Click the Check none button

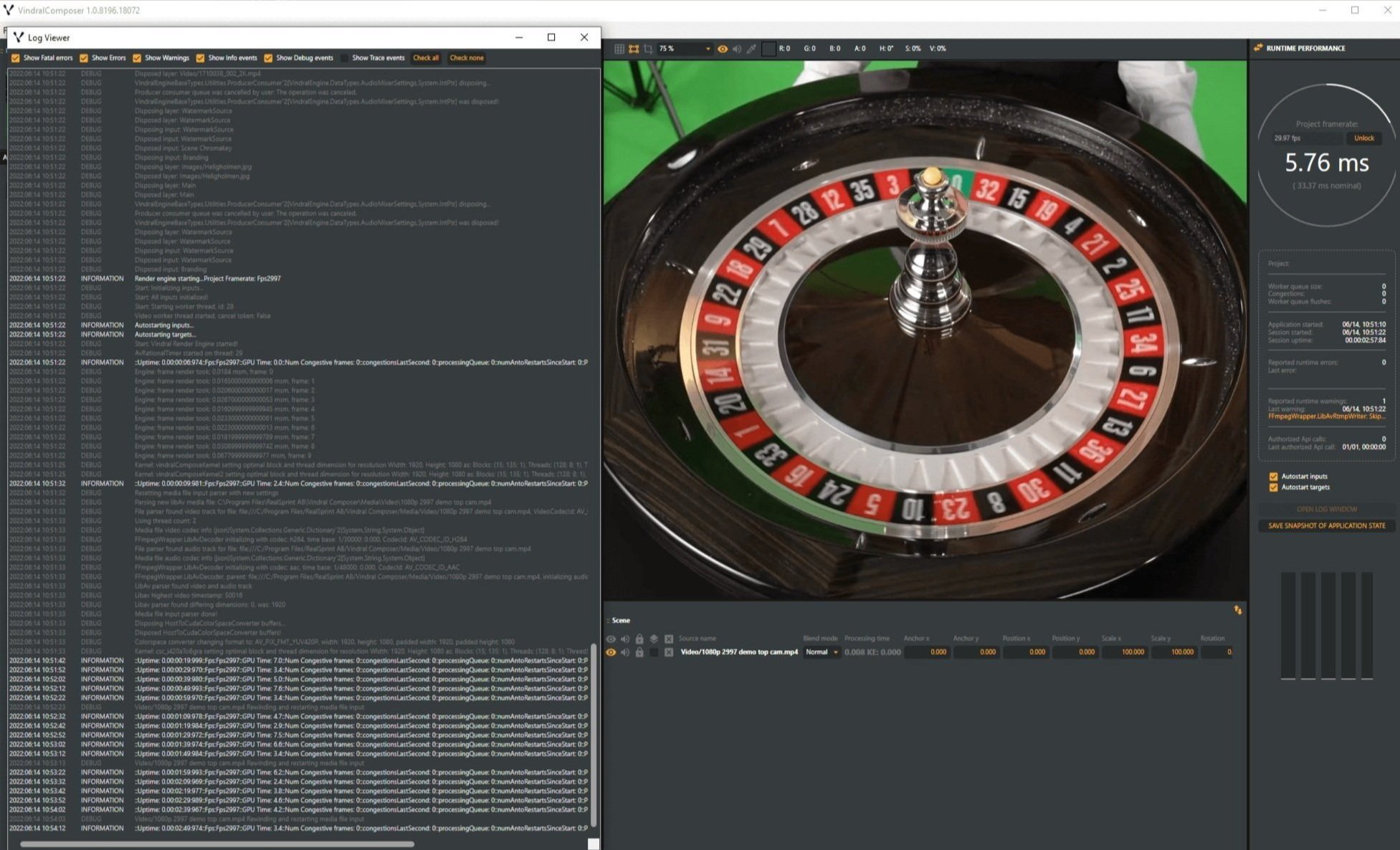pyautogui.click(x=467, y=58)
